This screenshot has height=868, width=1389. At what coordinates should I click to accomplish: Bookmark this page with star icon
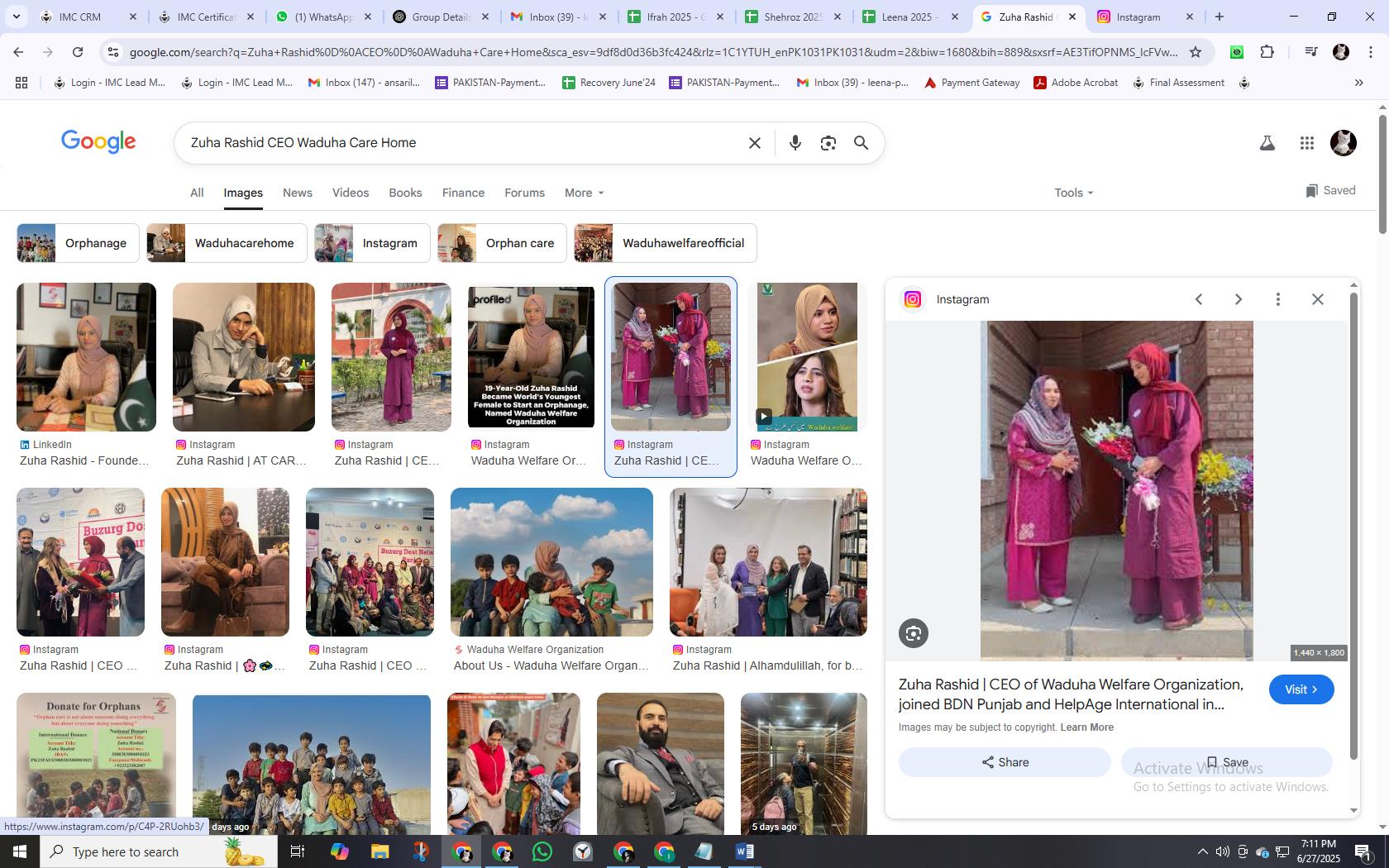[1195, 52]
